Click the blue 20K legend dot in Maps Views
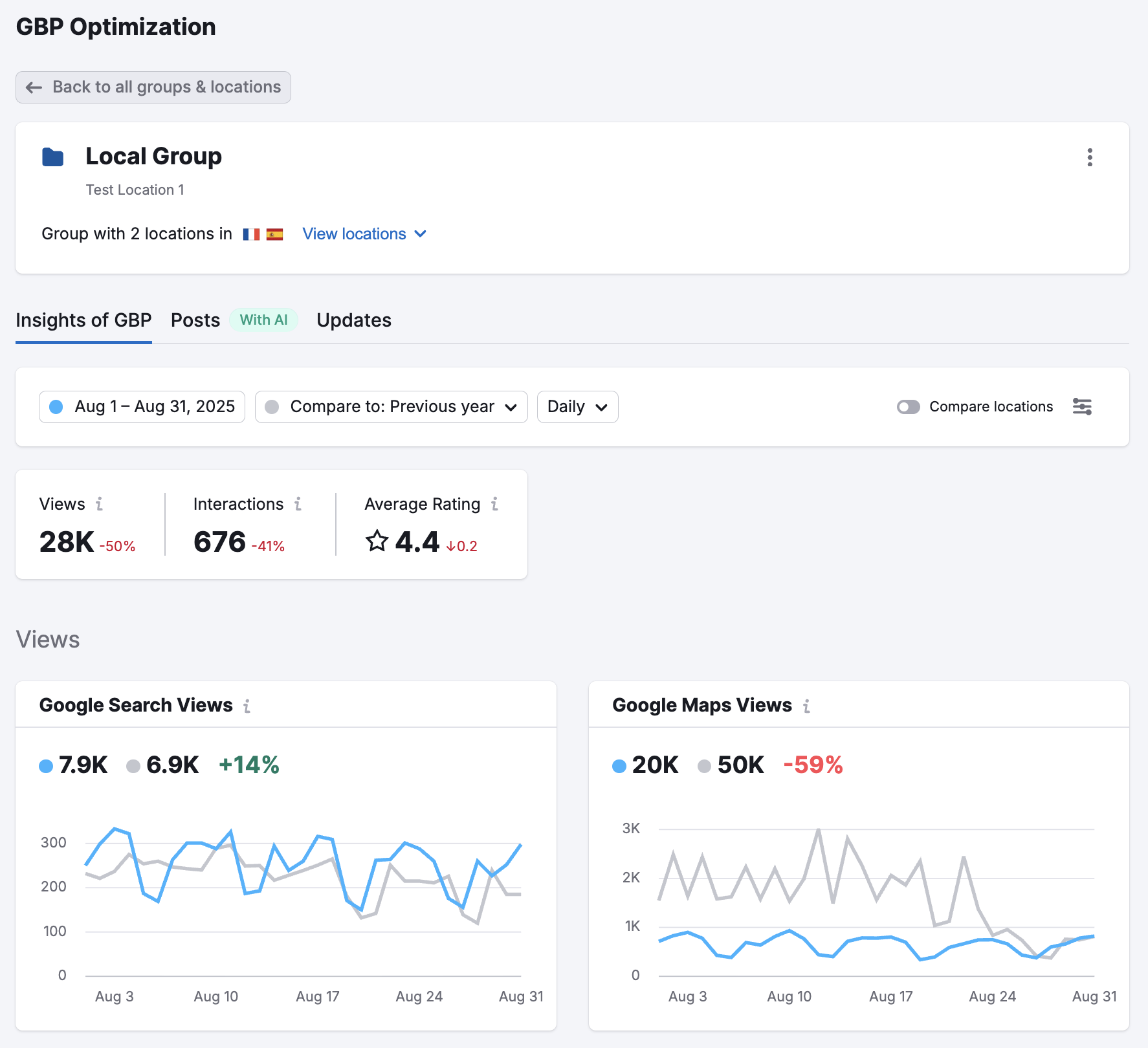The image size is (1148, 1048). [619, 766]
